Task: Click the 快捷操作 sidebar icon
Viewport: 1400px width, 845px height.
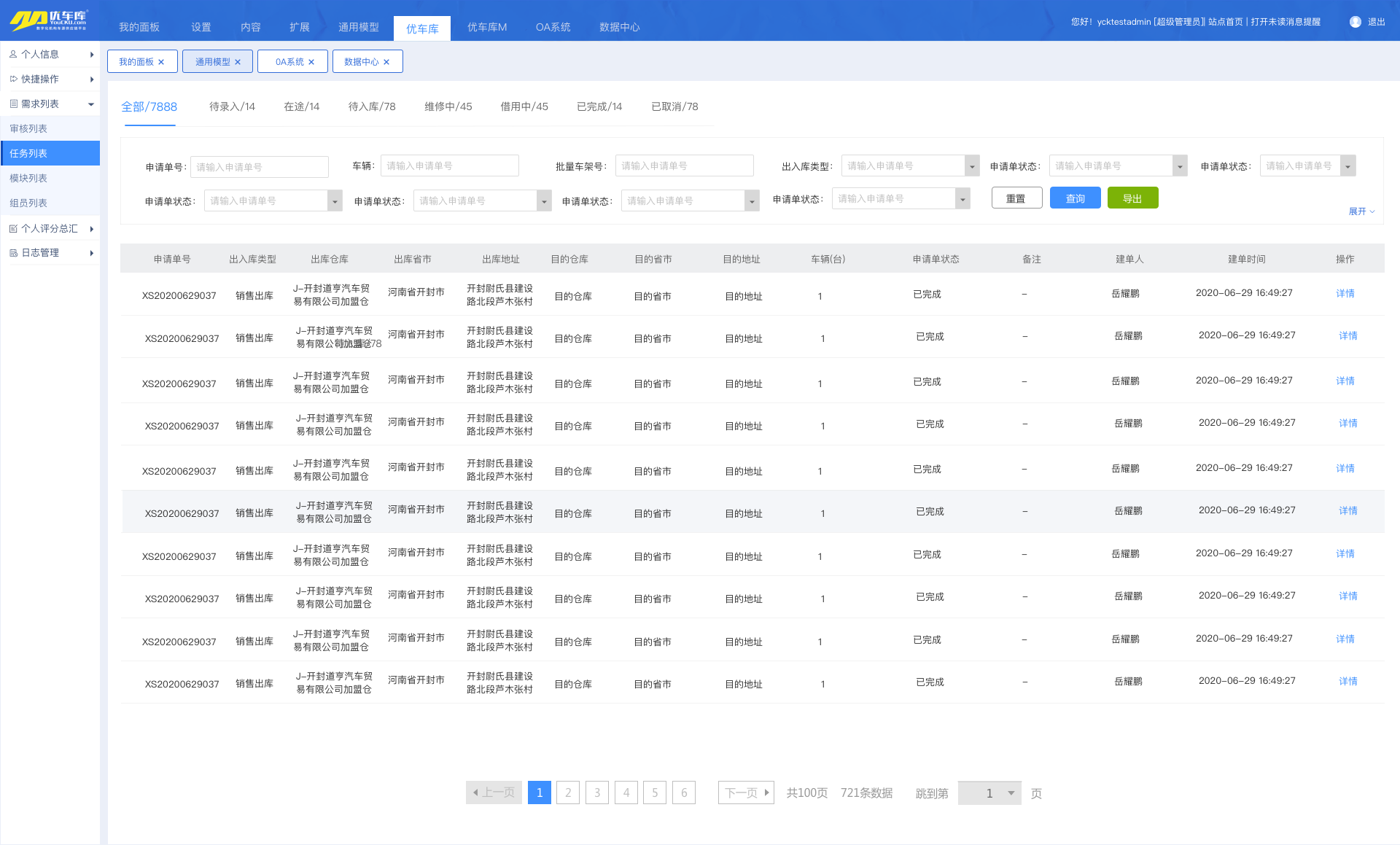Action: tap(13, 79)
